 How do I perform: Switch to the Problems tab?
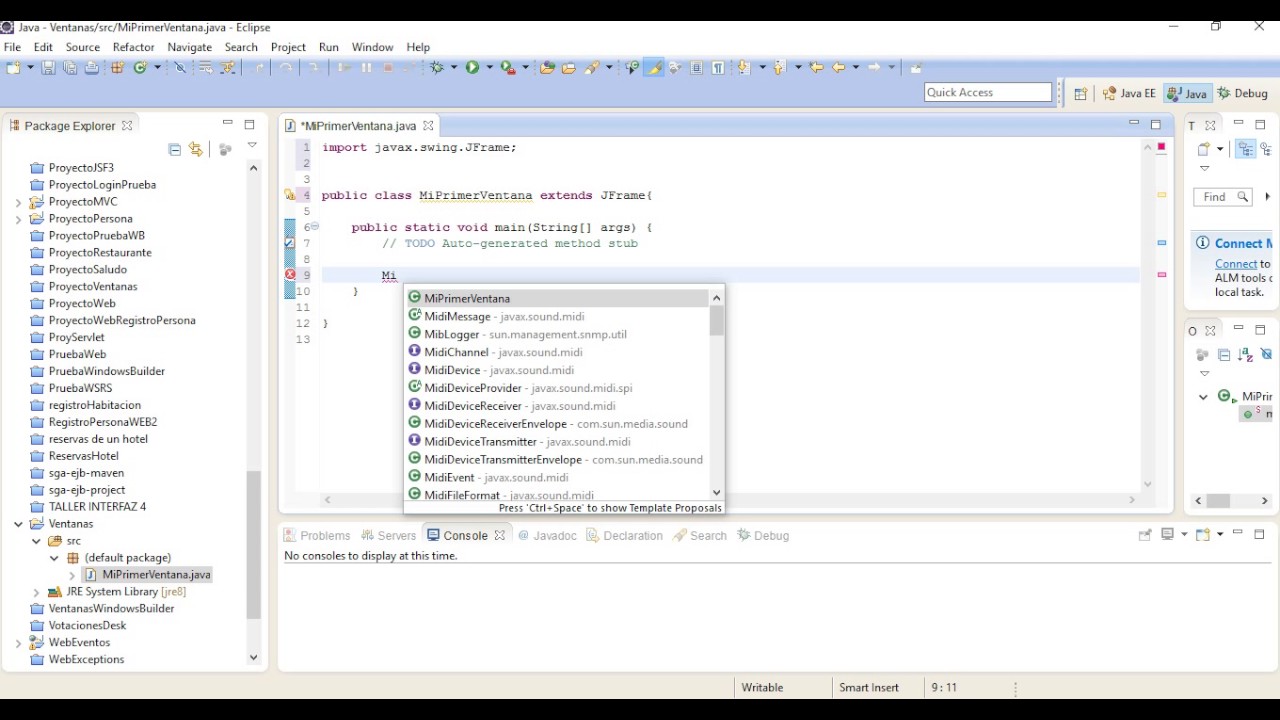point(317,535)
